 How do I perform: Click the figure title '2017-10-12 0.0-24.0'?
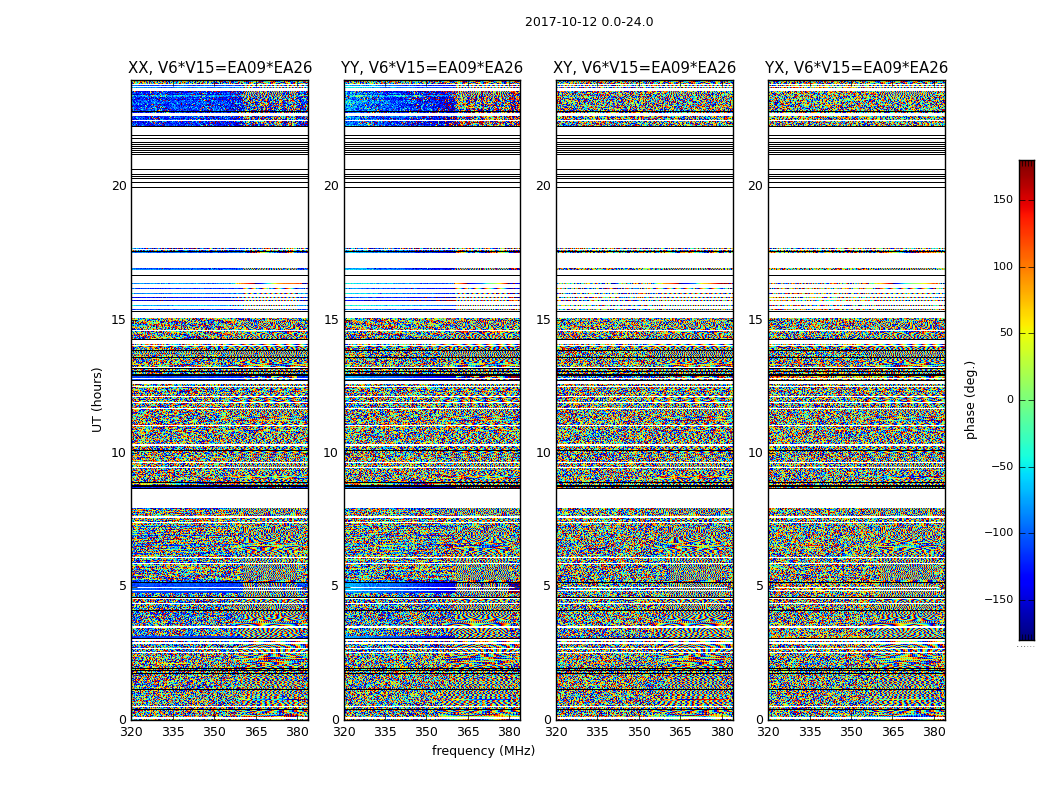tap(589, 22)
